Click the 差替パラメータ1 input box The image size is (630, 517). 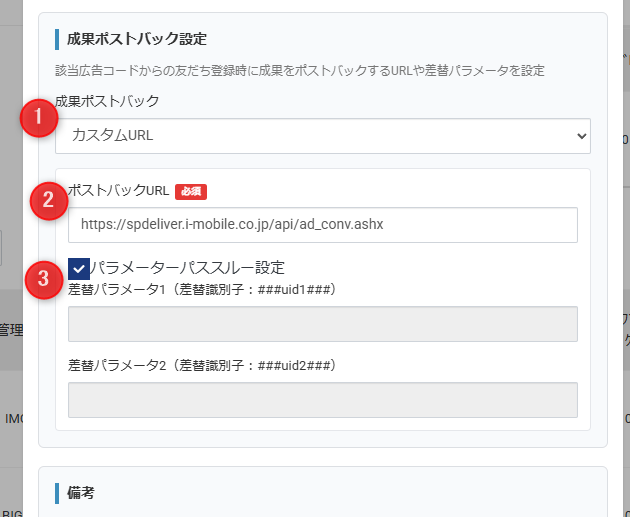pos(323,324)
